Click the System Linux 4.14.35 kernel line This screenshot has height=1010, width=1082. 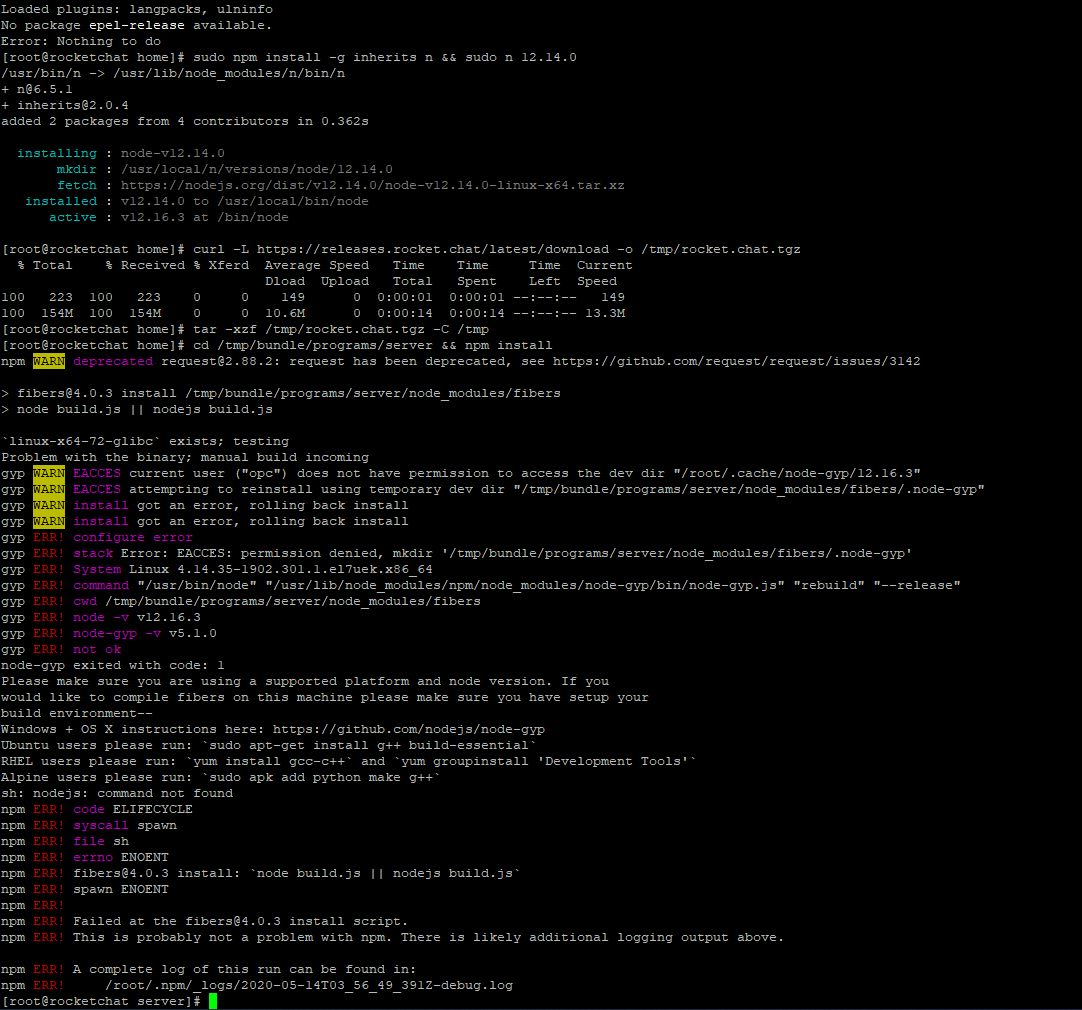[217, 568]
